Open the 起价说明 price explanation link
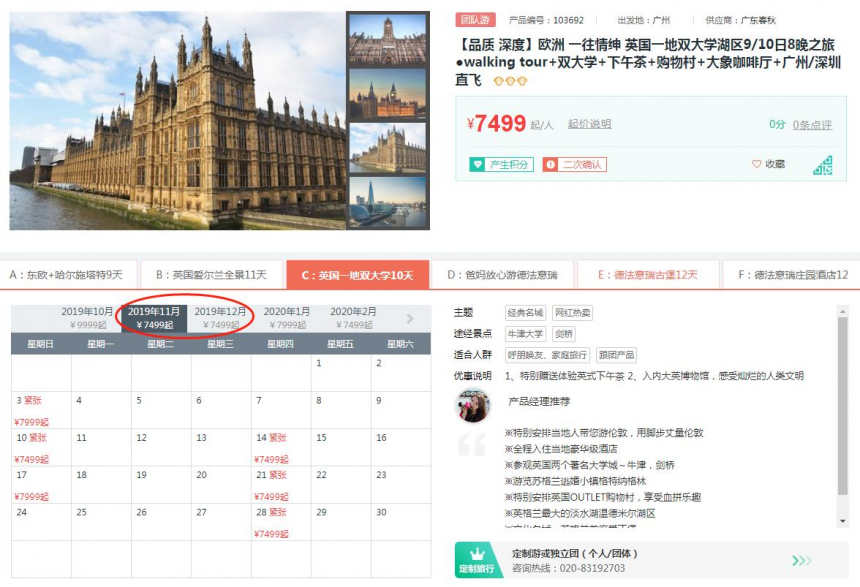 pyautogui.click(x=590, y=124)
